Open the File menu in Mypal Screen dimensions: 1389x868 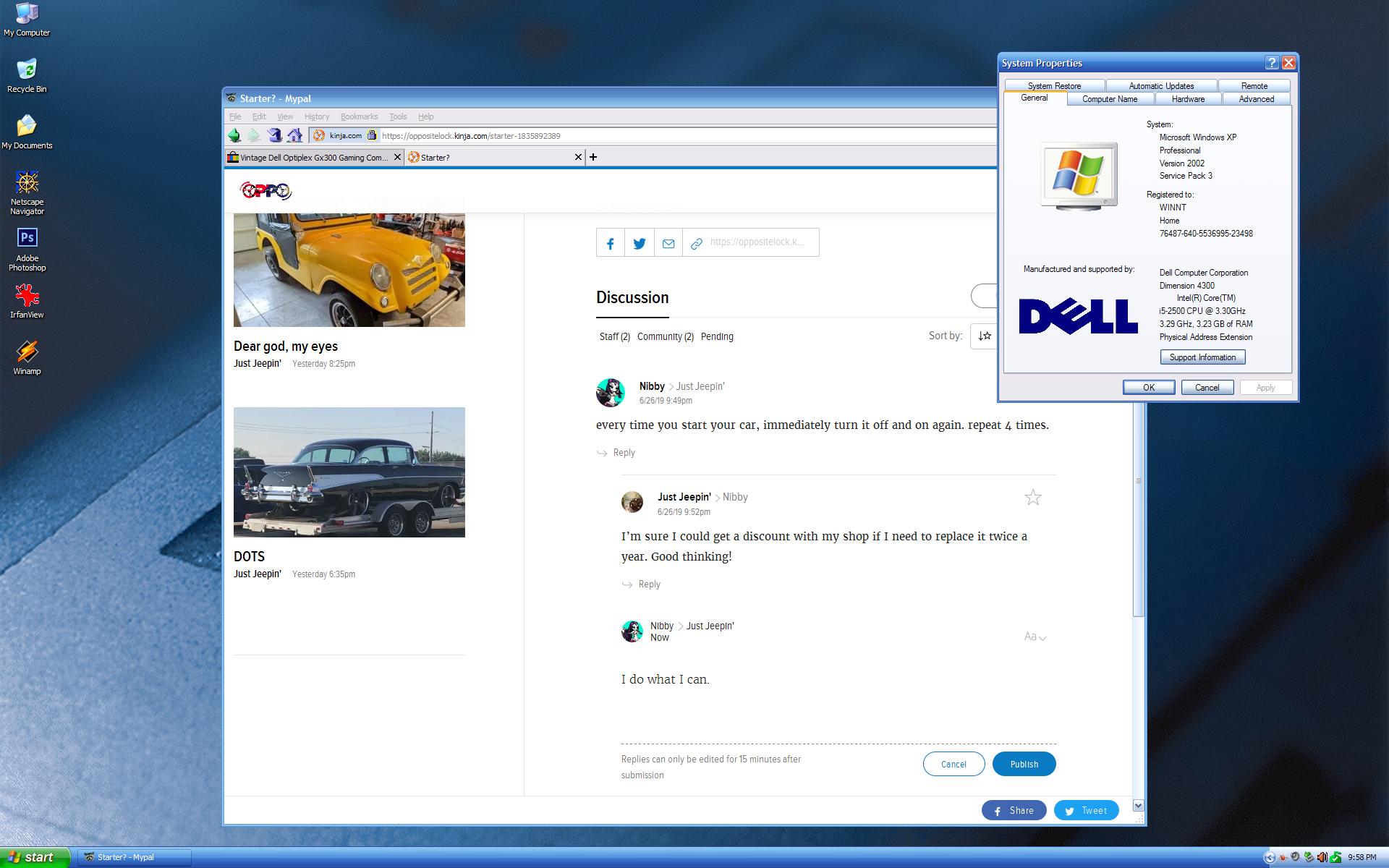click(x=235, y=116)
